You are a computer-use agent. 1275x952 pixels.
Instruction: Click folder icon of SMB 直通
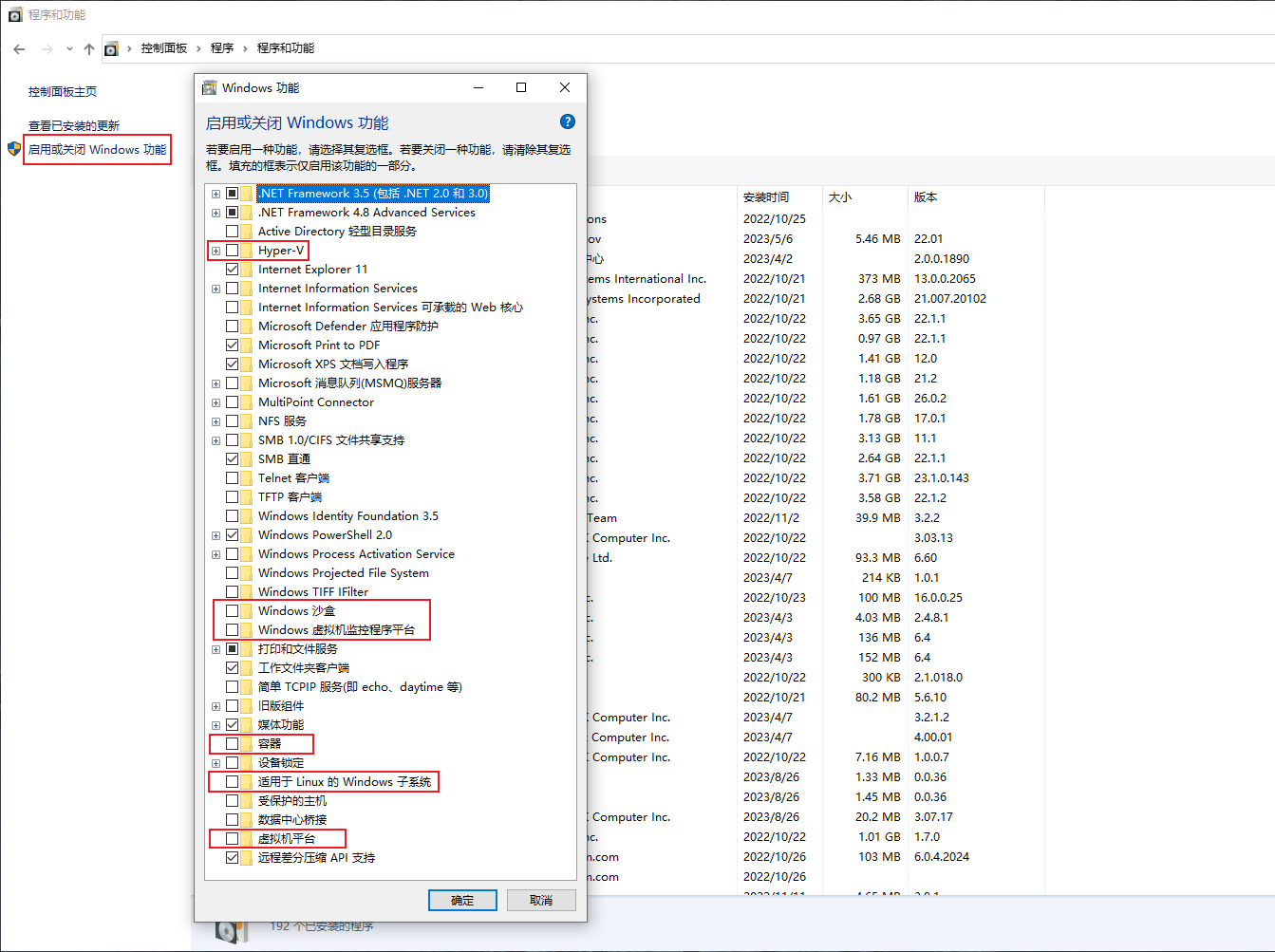coord(247,459)
